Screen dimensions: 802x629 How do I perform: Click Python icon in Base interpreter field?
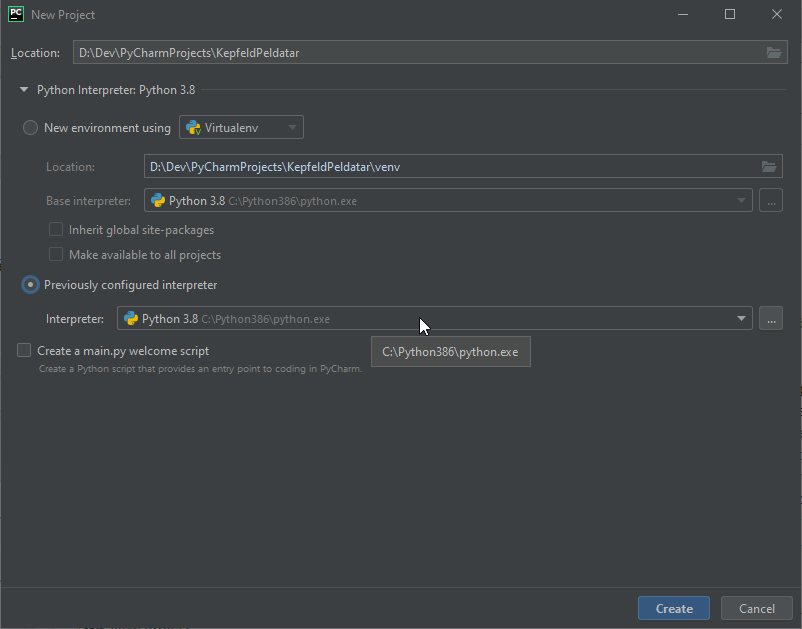(158, 200)
